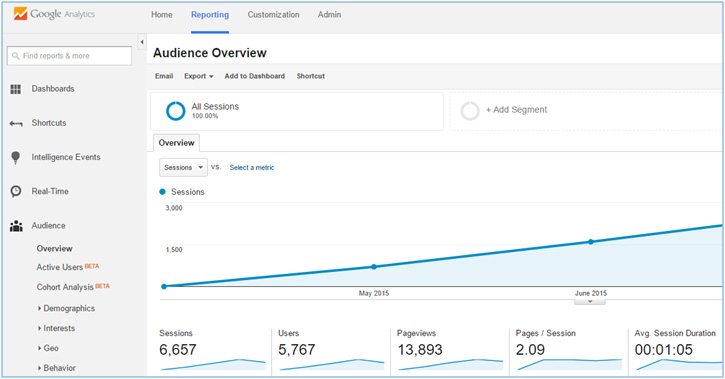Click the 3,000 axis label
This screenshot has width=725, height=379.
tap(174, 208)
